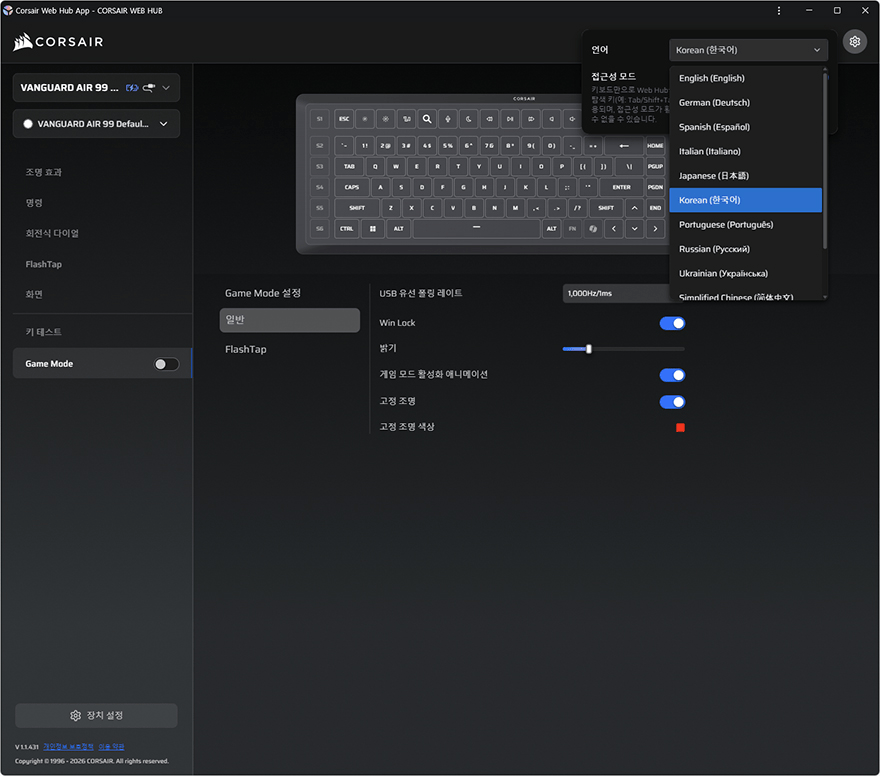This screenshot has height=776, width=880.
Task: Click the right arrow key on keyboard
Action: pyautogui.click(x=656, y=229)
